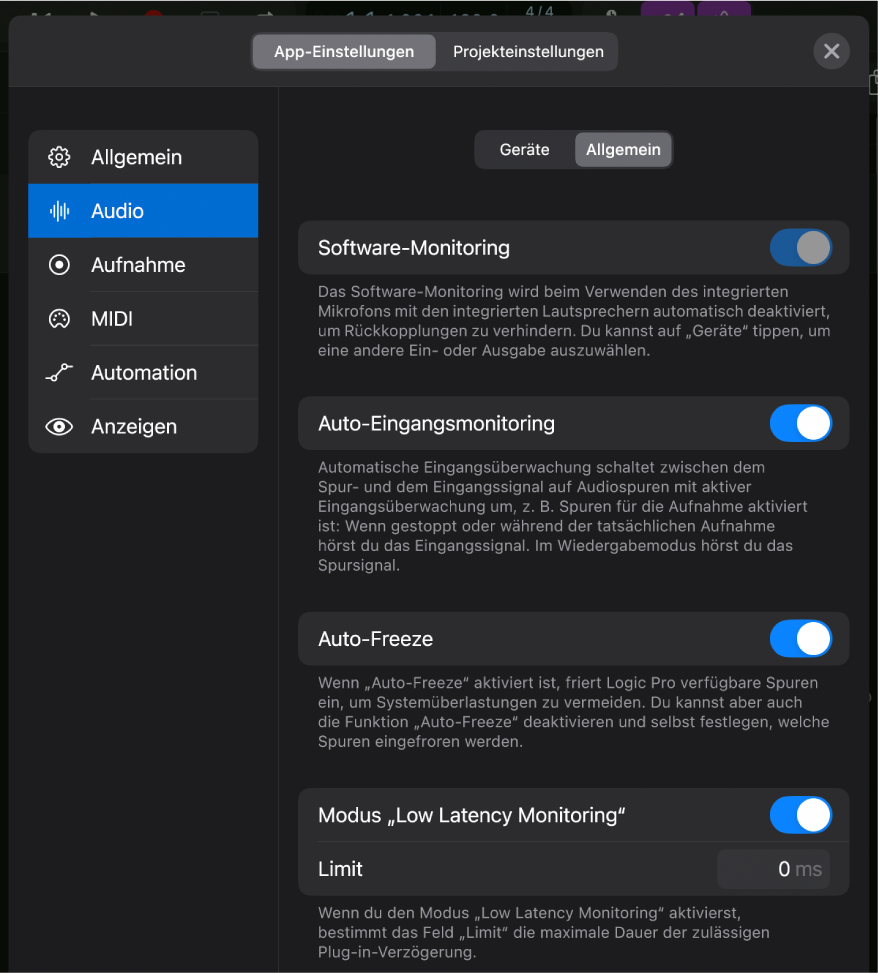The width and height of the screenshot is (878, 974).
Task: Enable the Software-Monitoring switch
Action: 800,248
